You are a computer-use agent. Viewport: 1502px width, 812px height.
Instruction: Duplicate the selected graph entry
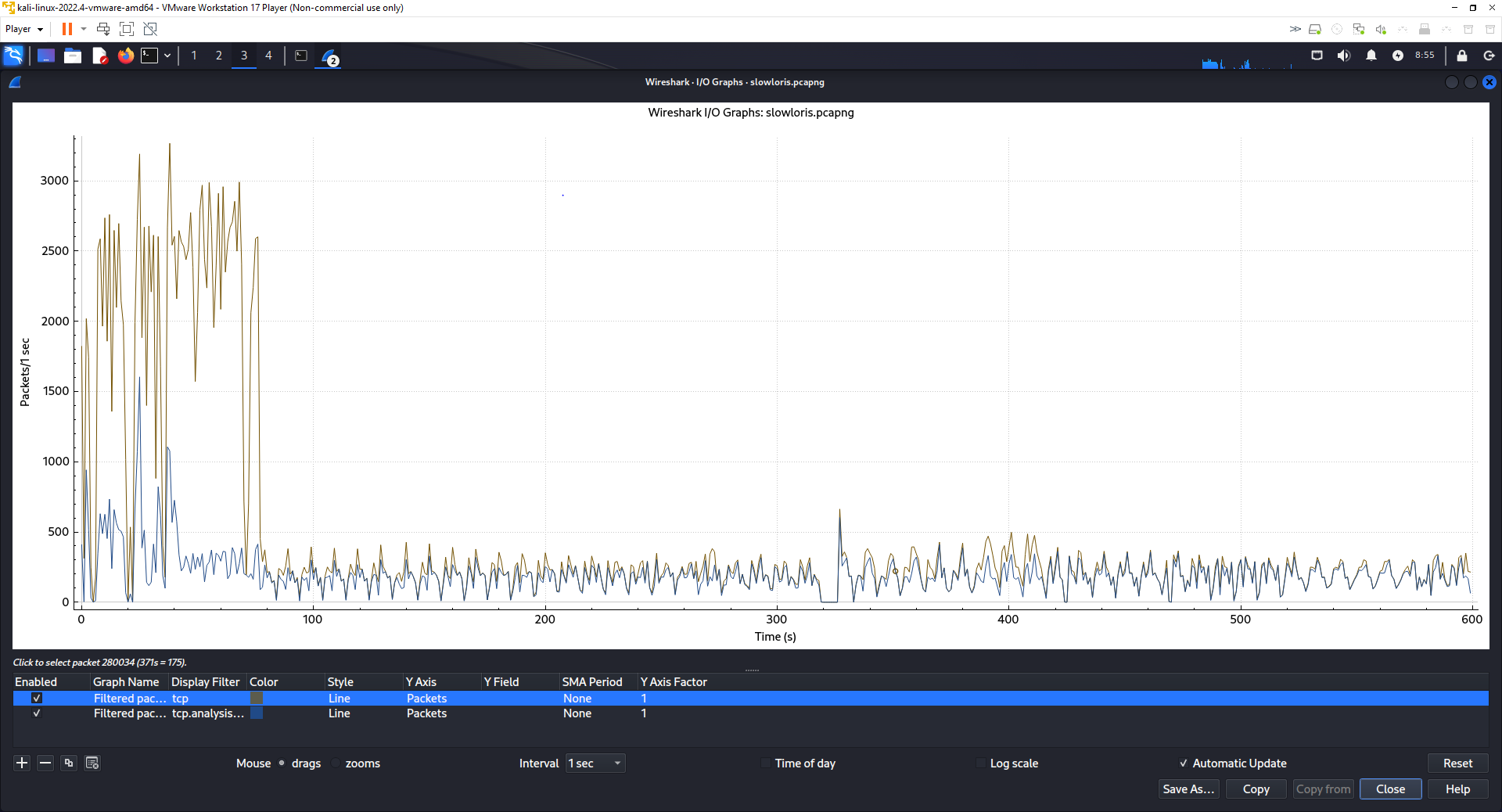(x=69, y=763)
